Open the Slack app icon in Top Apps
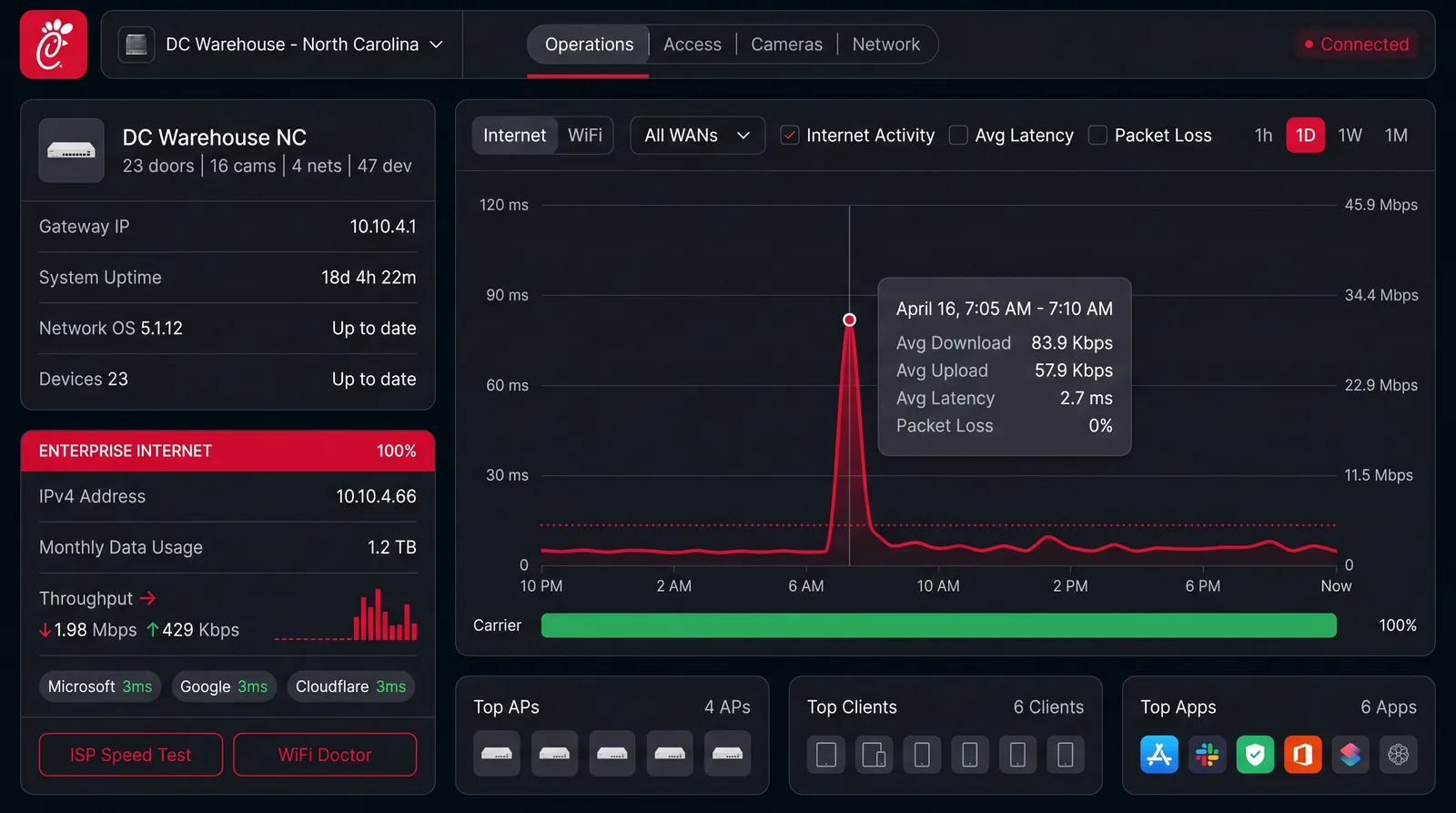Screen dimensions: 1456x813 (1208, 754)
